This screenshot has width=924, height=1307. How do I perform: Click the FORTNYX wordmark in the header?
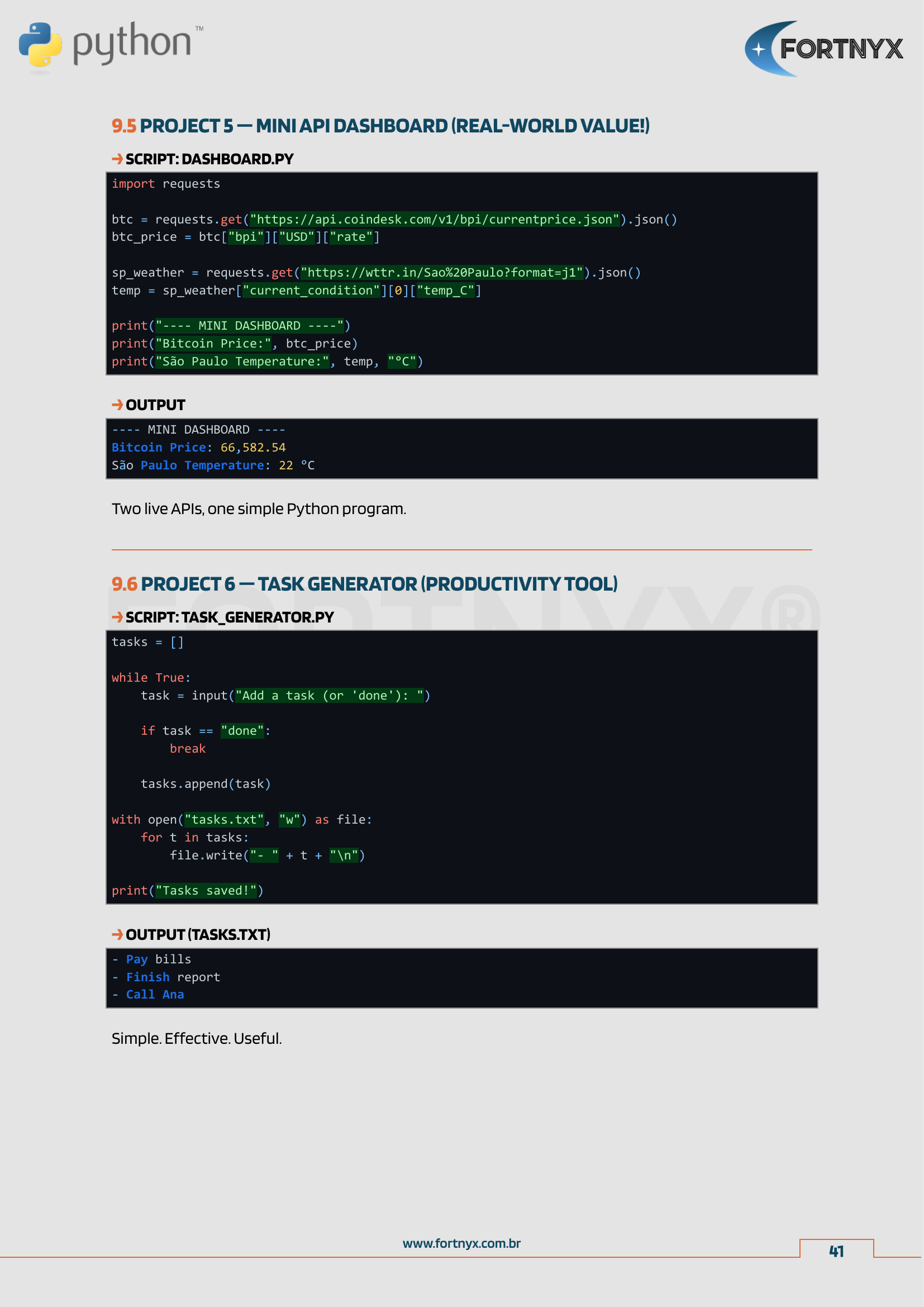point(841,50)
